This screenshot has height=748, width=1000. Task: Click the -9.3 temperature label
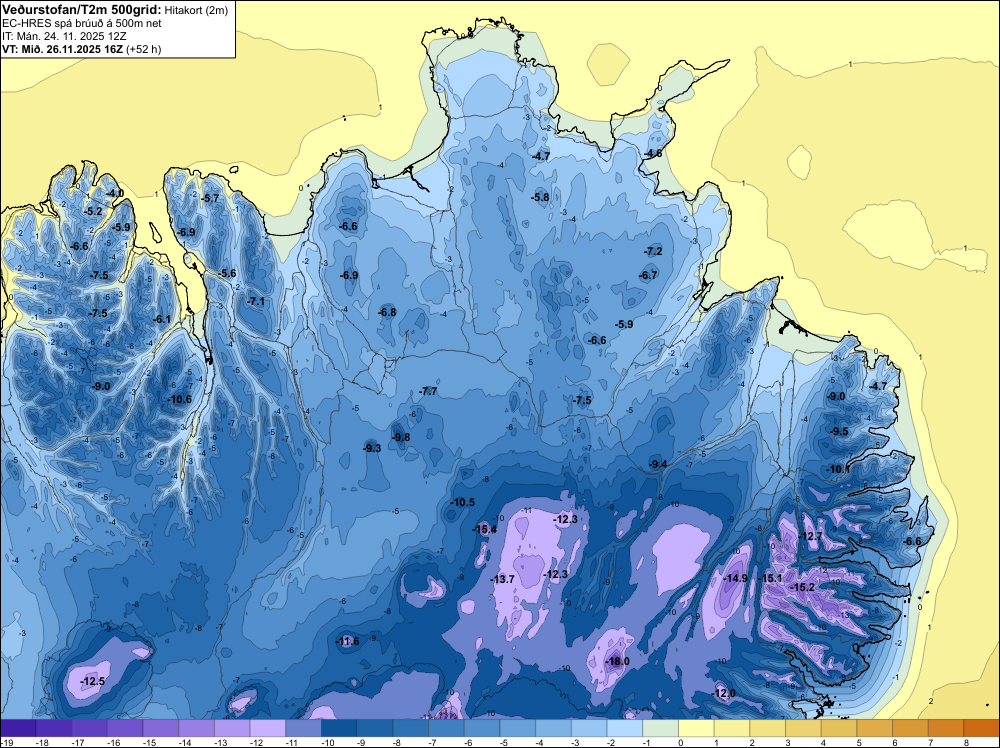(x=372, y=448)
